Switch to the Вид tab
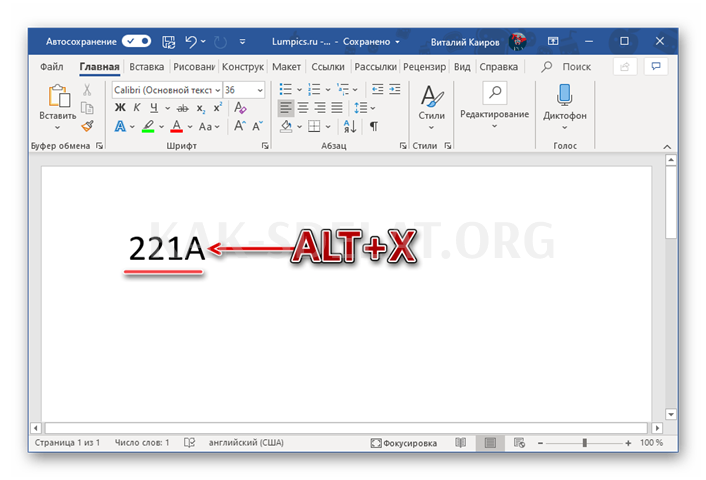Image resolution: width=706 pixels, height=480 pixels. (x=462, y=67)
